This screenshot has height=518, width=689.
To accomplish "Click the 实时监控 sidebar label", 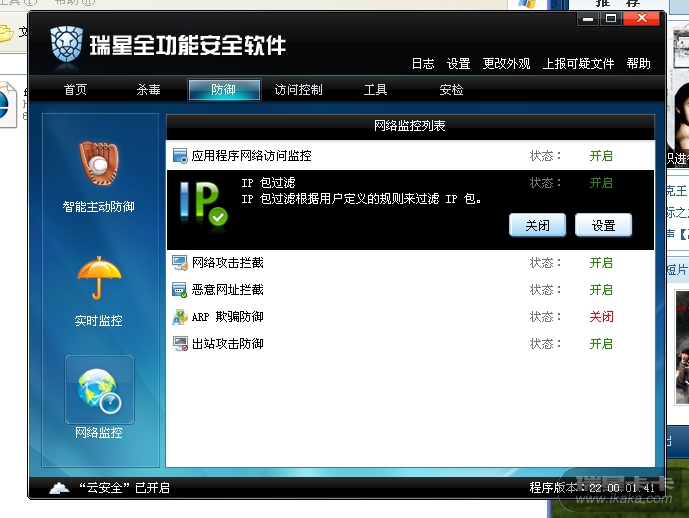I will coord(98,321).
